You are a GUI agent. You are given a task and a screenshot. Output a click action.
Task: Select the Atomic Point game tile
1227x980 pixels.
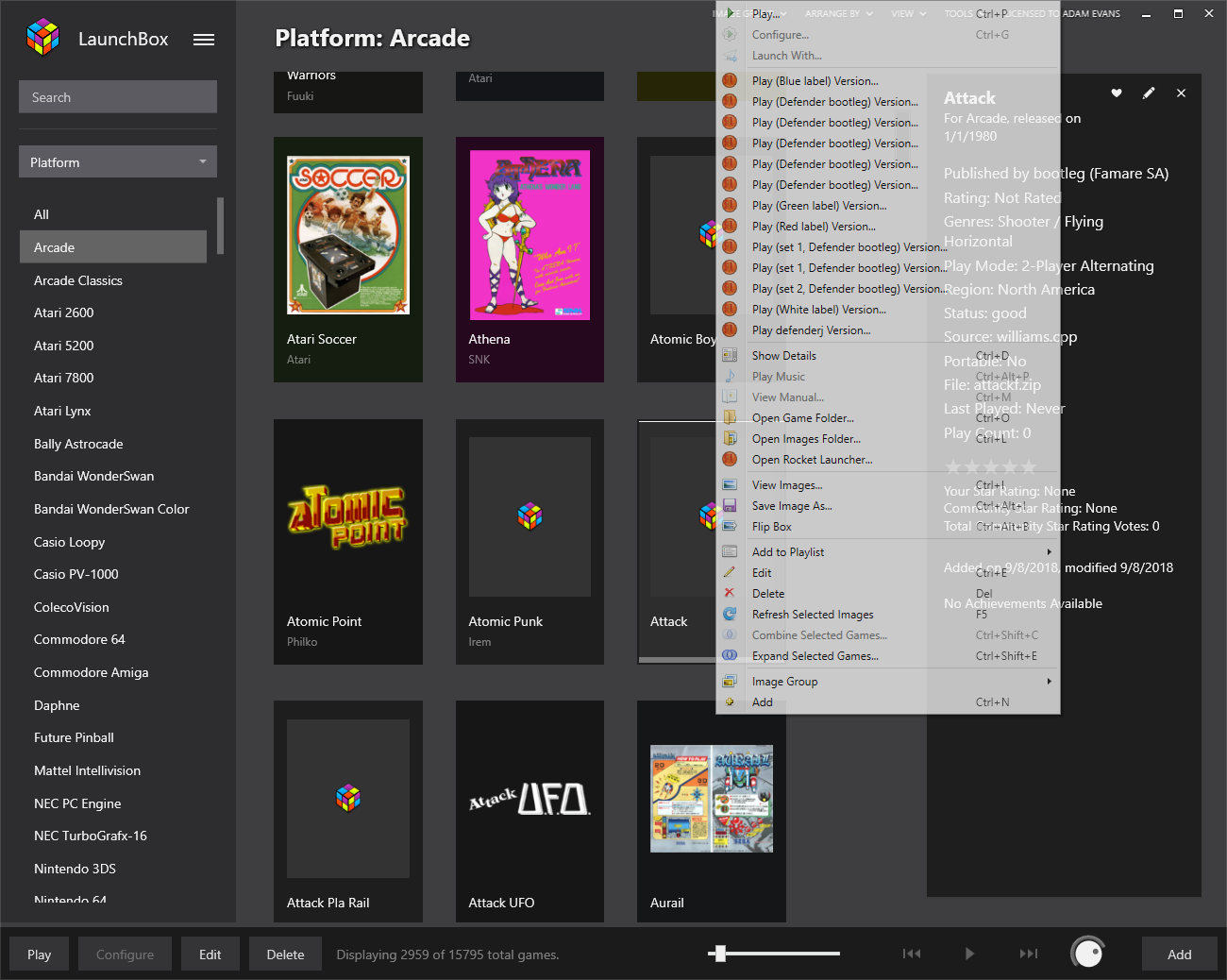point(348,542)
